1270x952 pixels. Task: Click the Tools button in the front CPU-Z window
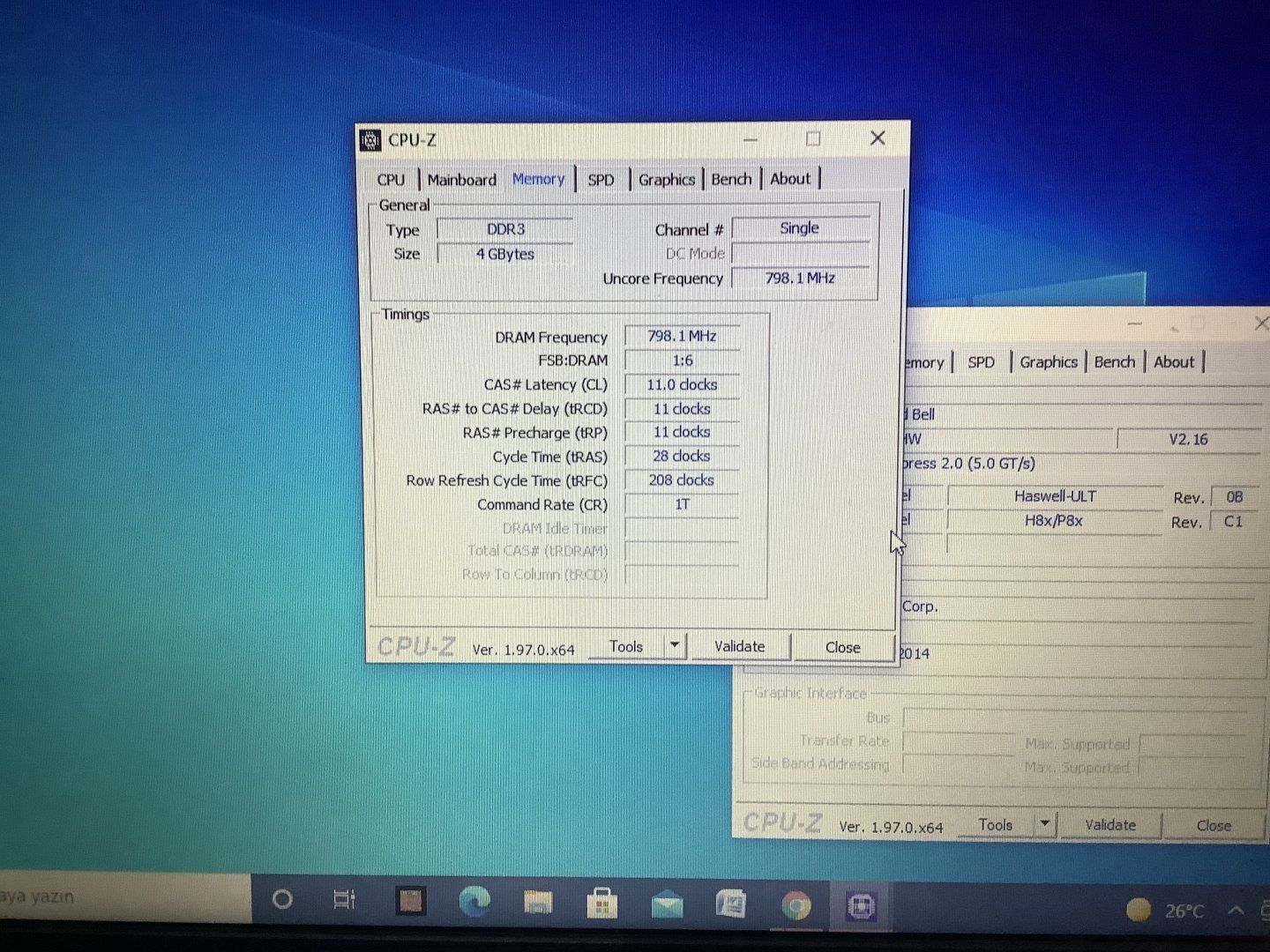[626, 646]
